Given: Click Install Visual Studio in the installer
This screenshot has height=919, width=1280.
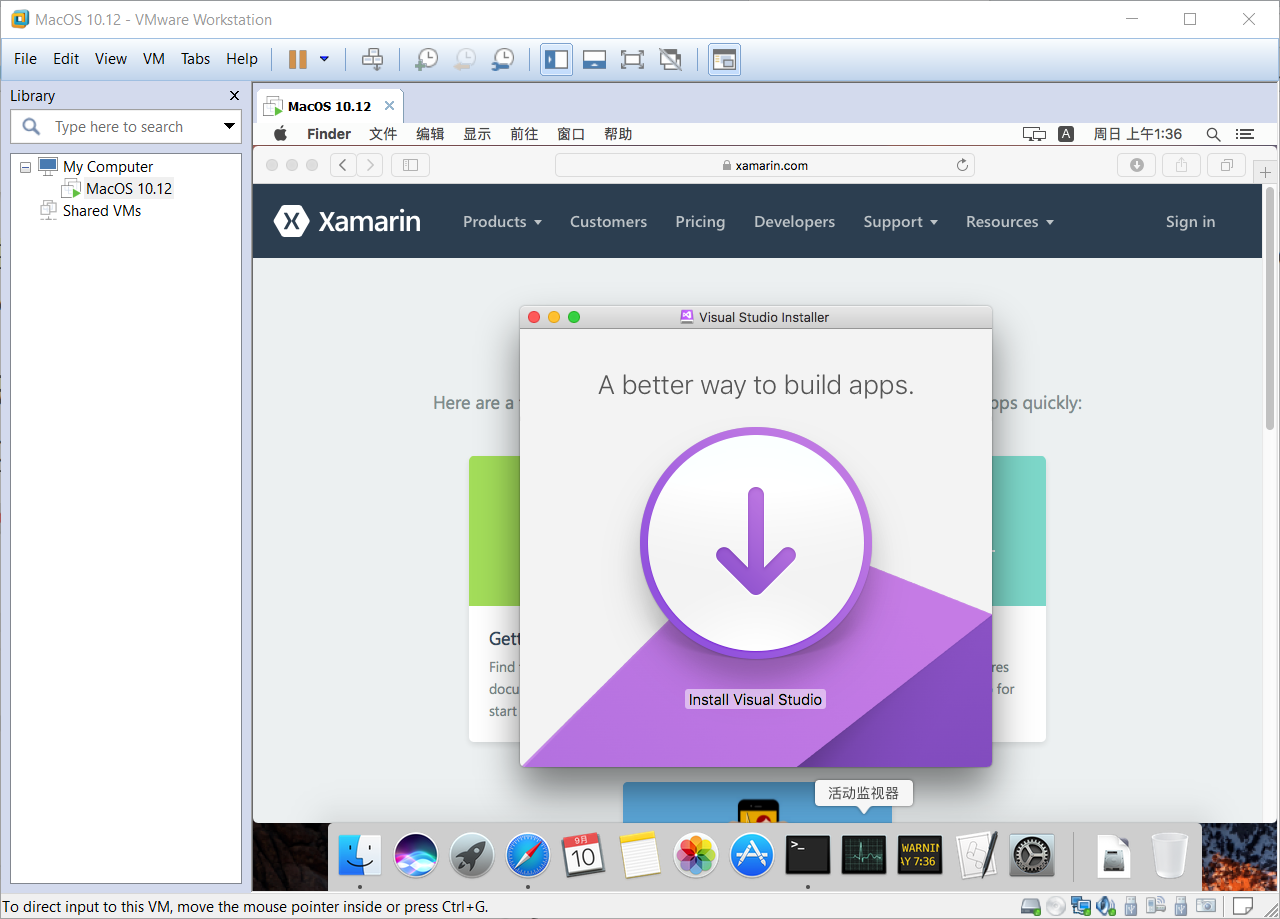Looking at the screenshot, I should (755, 699).
